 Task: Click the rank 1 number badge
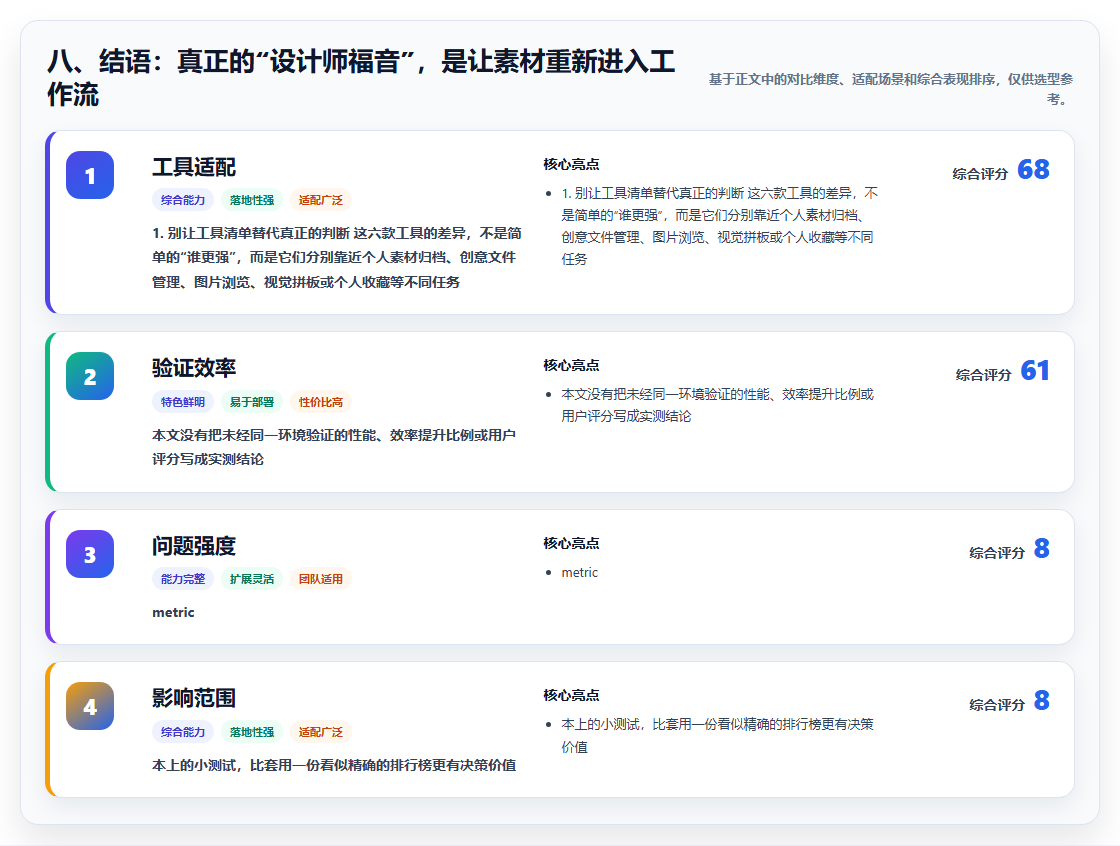point(90,175)
